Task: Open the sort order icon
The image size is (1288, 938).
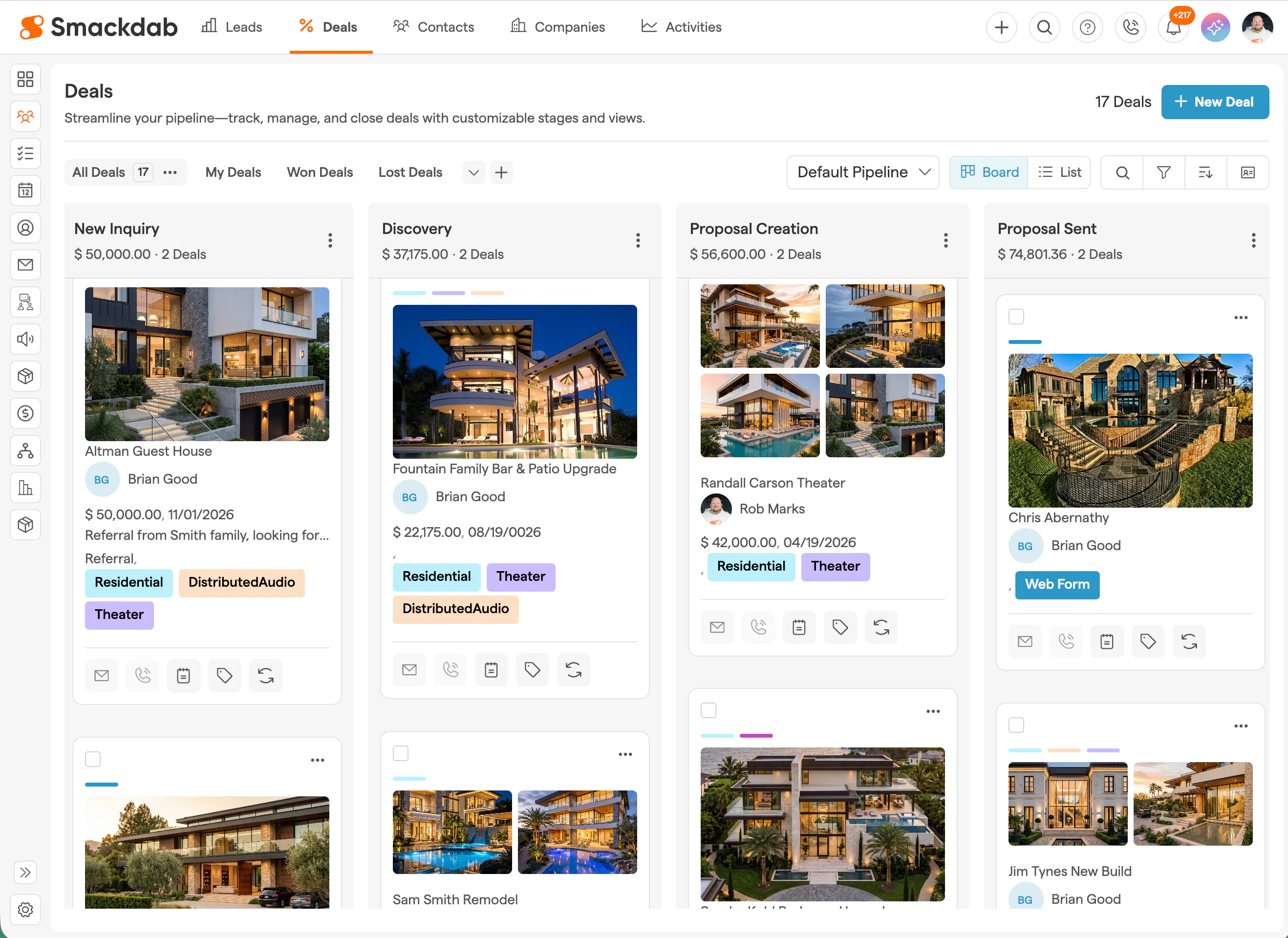Action: click(x=1205, y=172)
